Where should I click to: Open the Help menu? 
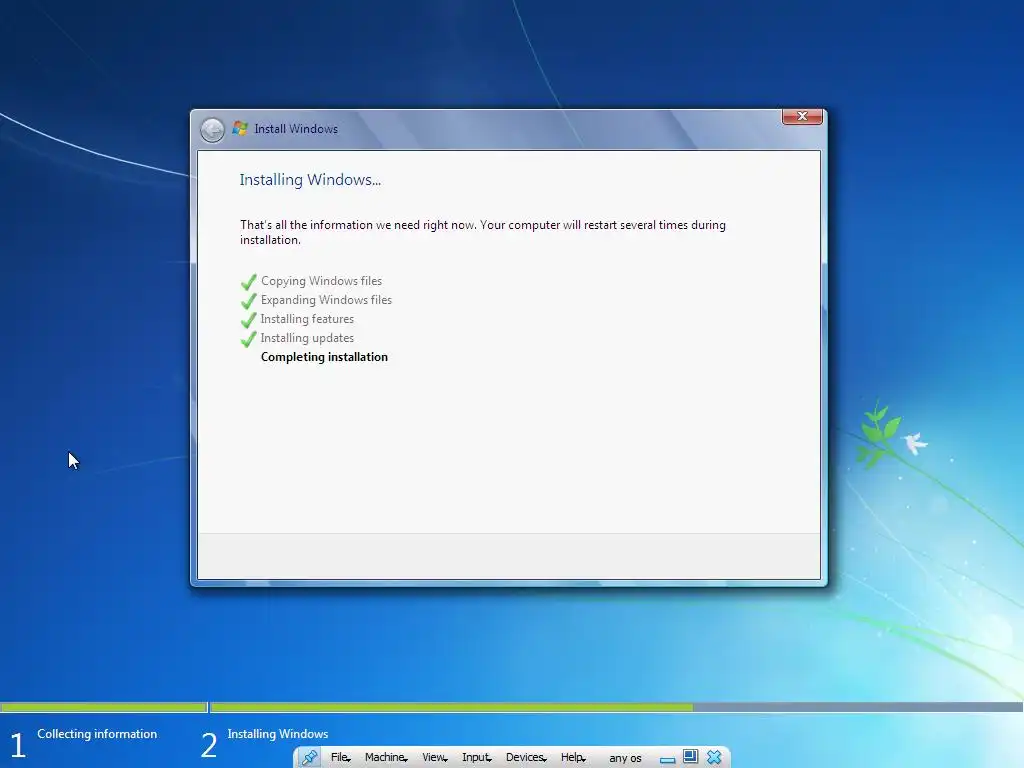tap(573, 758)
